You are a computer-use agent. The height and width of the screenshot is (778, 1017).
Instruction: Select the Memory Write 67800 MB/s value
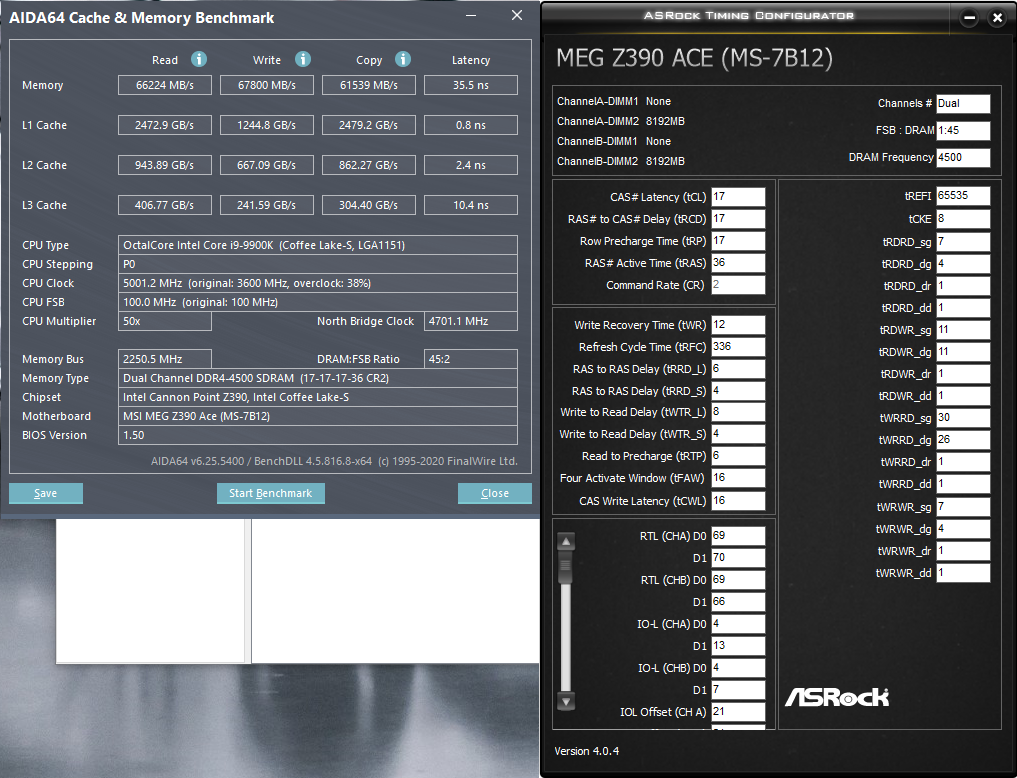coord(267,85)
